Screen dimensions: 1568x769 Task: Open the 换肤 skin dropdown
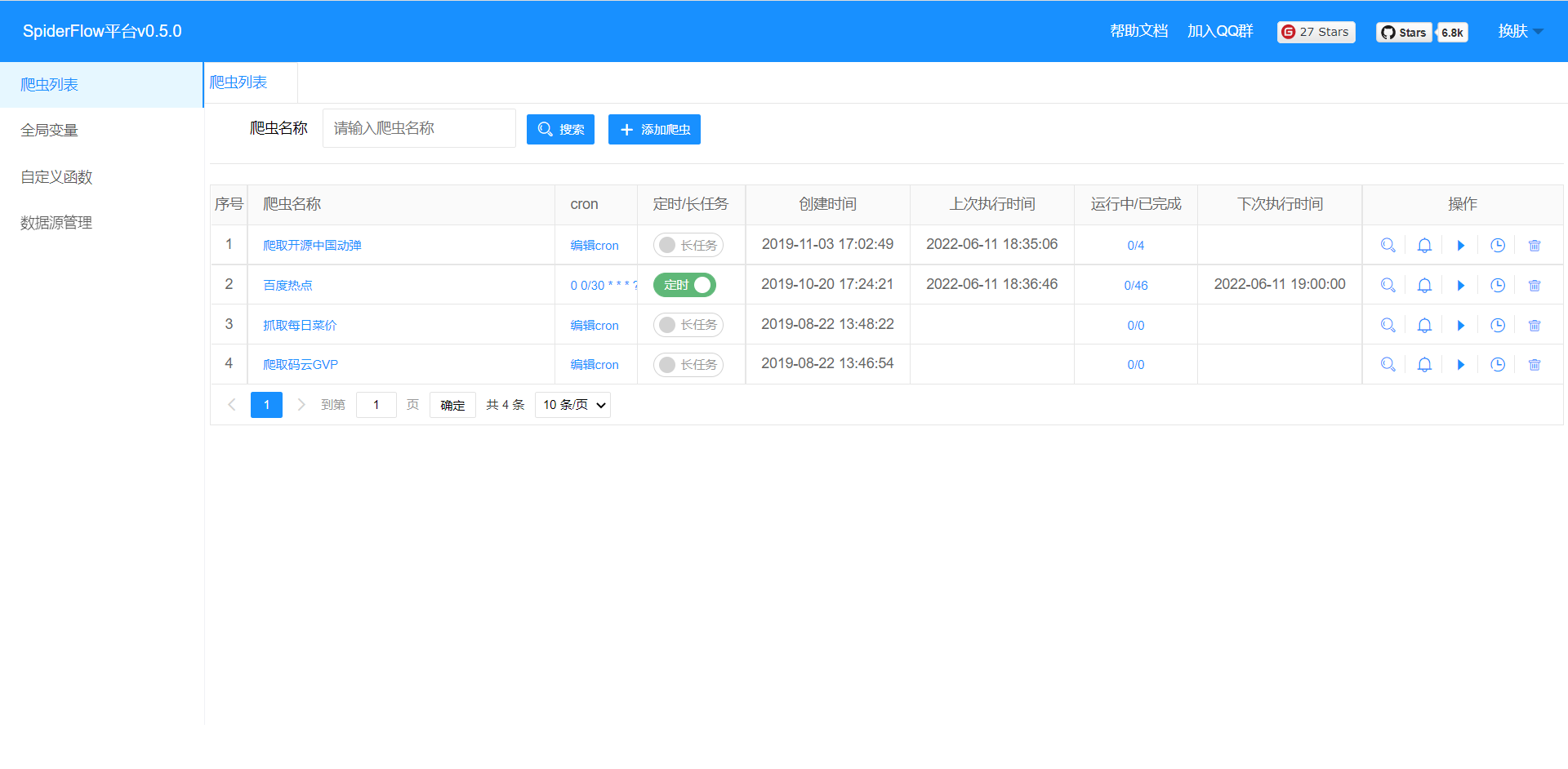[x=1519, y=31]
